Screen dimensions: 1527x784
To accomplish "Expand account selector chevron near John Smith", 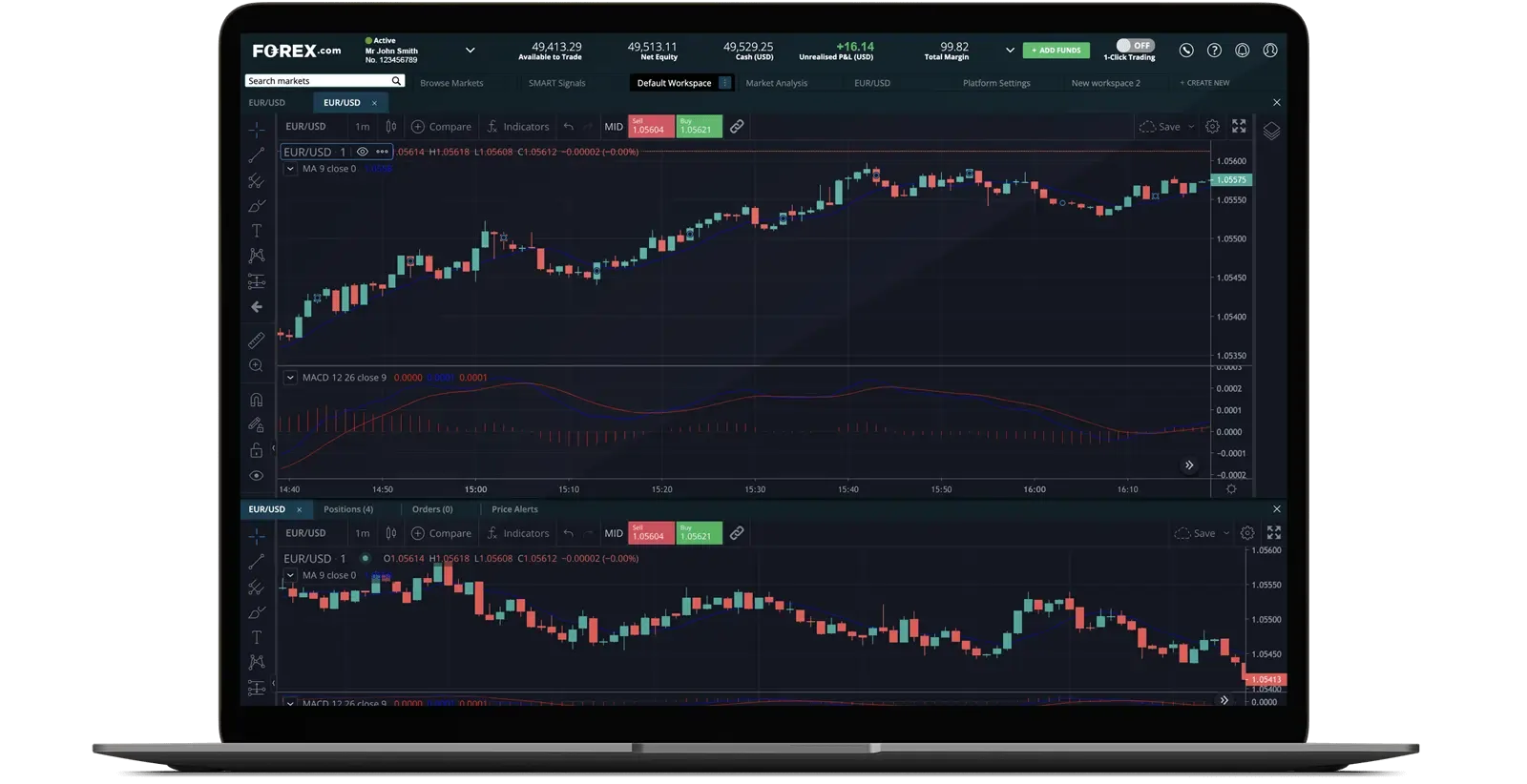I will [x=470, y=50].
